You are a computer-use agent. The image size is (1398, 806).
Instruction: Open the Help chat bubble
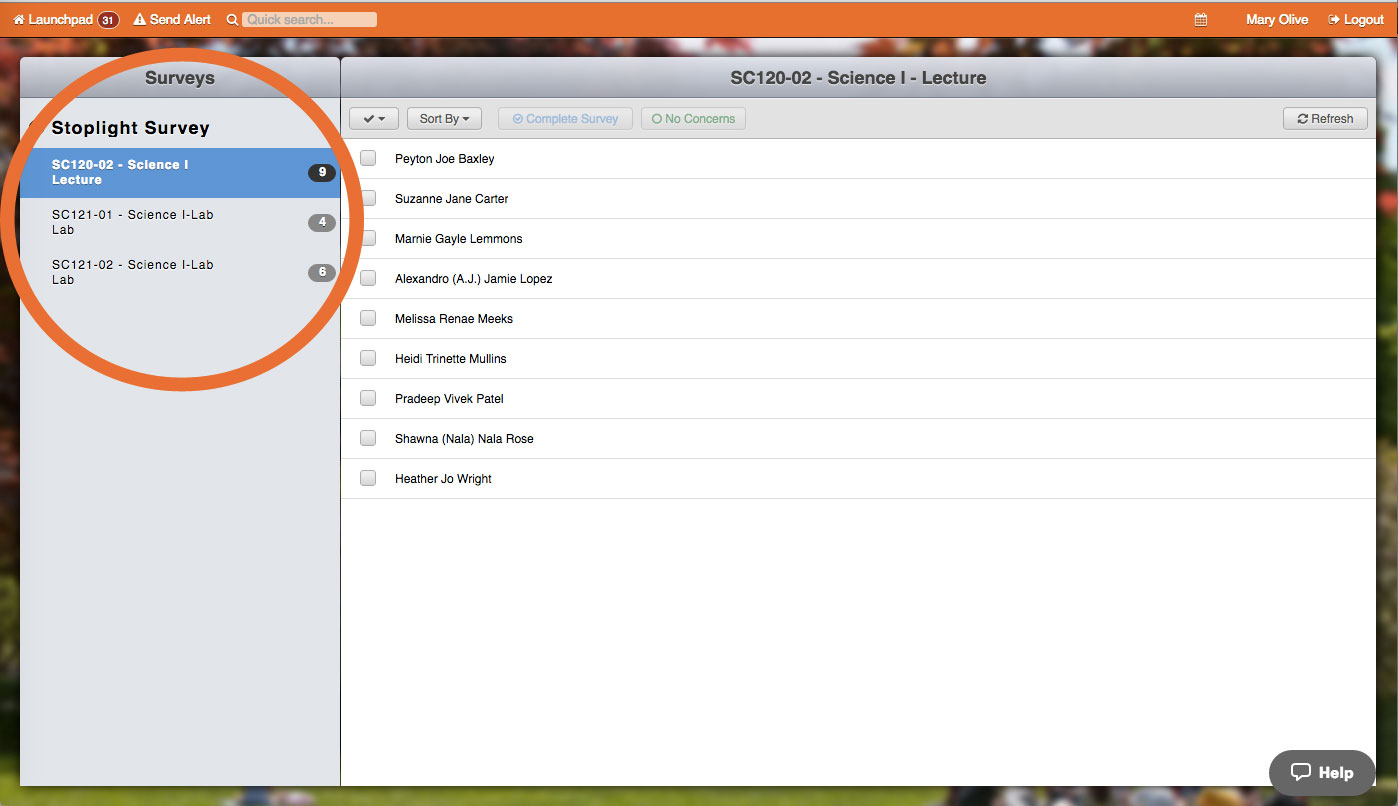[x=1321, y=772]
